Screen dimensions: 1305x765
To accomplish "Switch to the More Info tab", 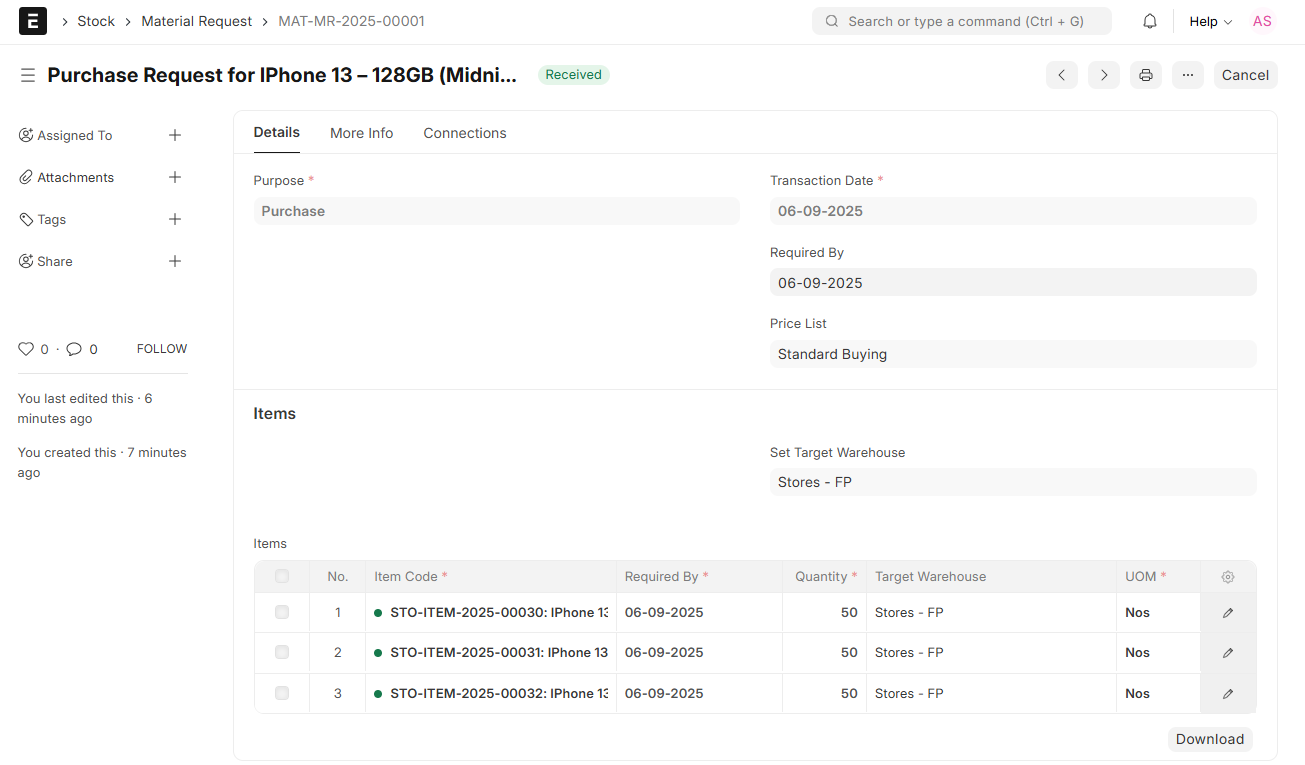I will click(361, 133).
